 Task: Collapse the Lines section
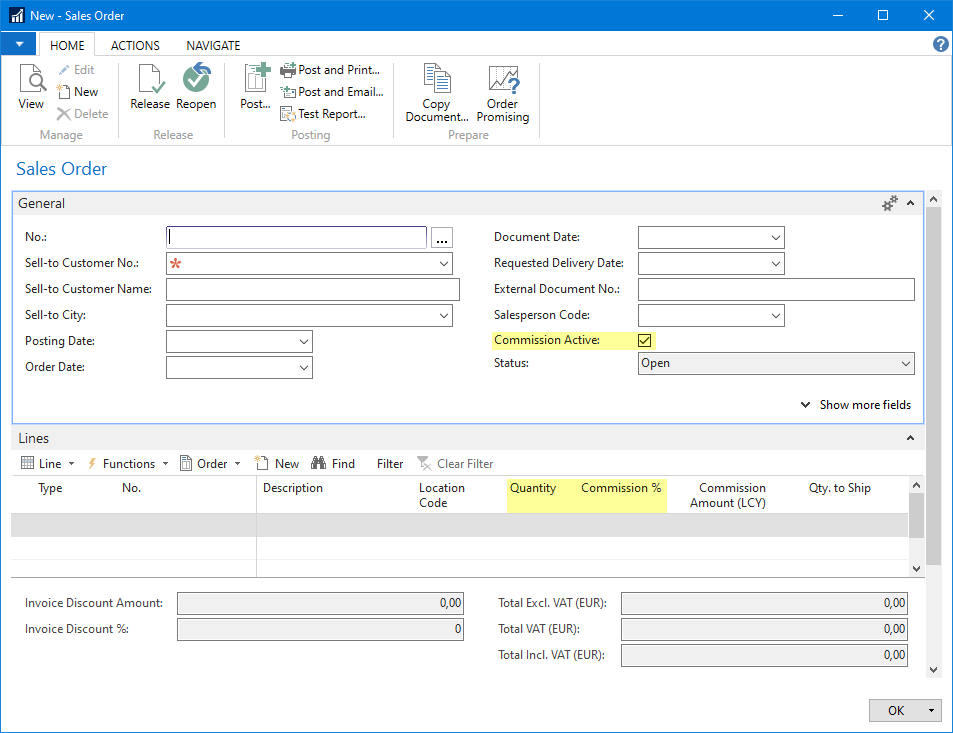point(910,439)
